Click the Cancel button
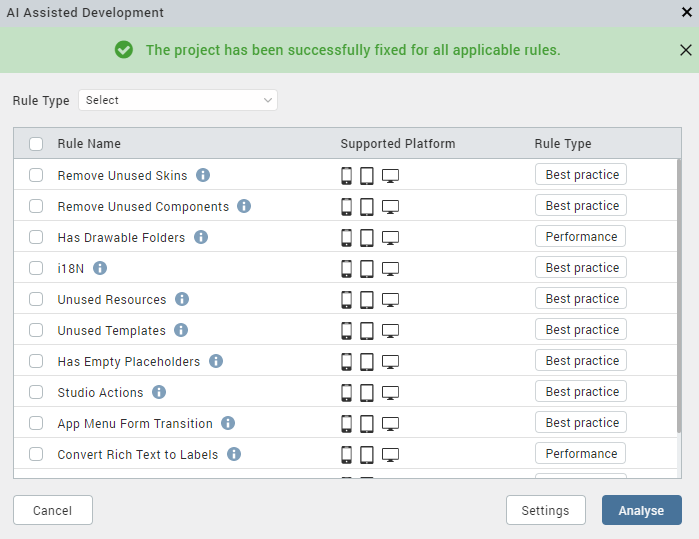 pos(52,510)
